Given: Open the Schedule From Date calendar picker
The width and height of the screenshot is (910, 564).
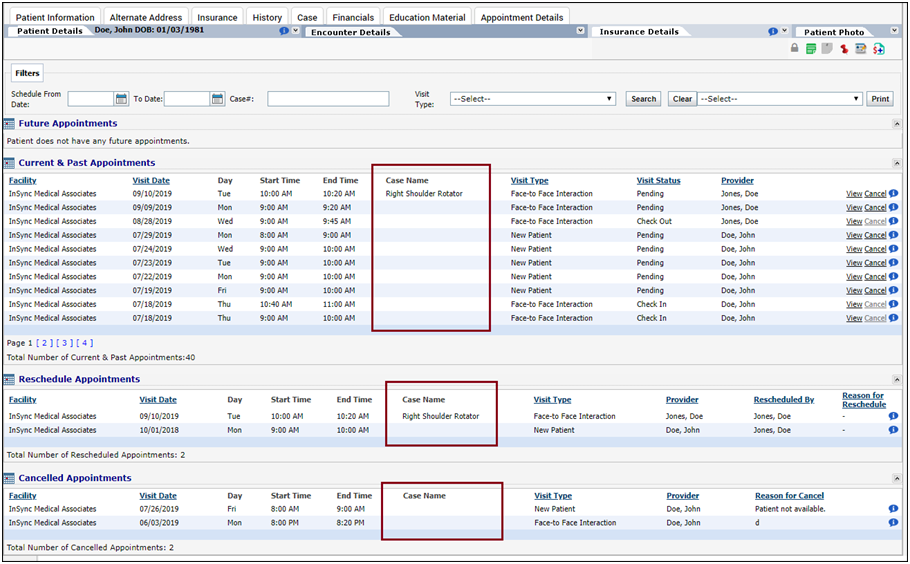Looking at the screenshot, I should 122,99.
